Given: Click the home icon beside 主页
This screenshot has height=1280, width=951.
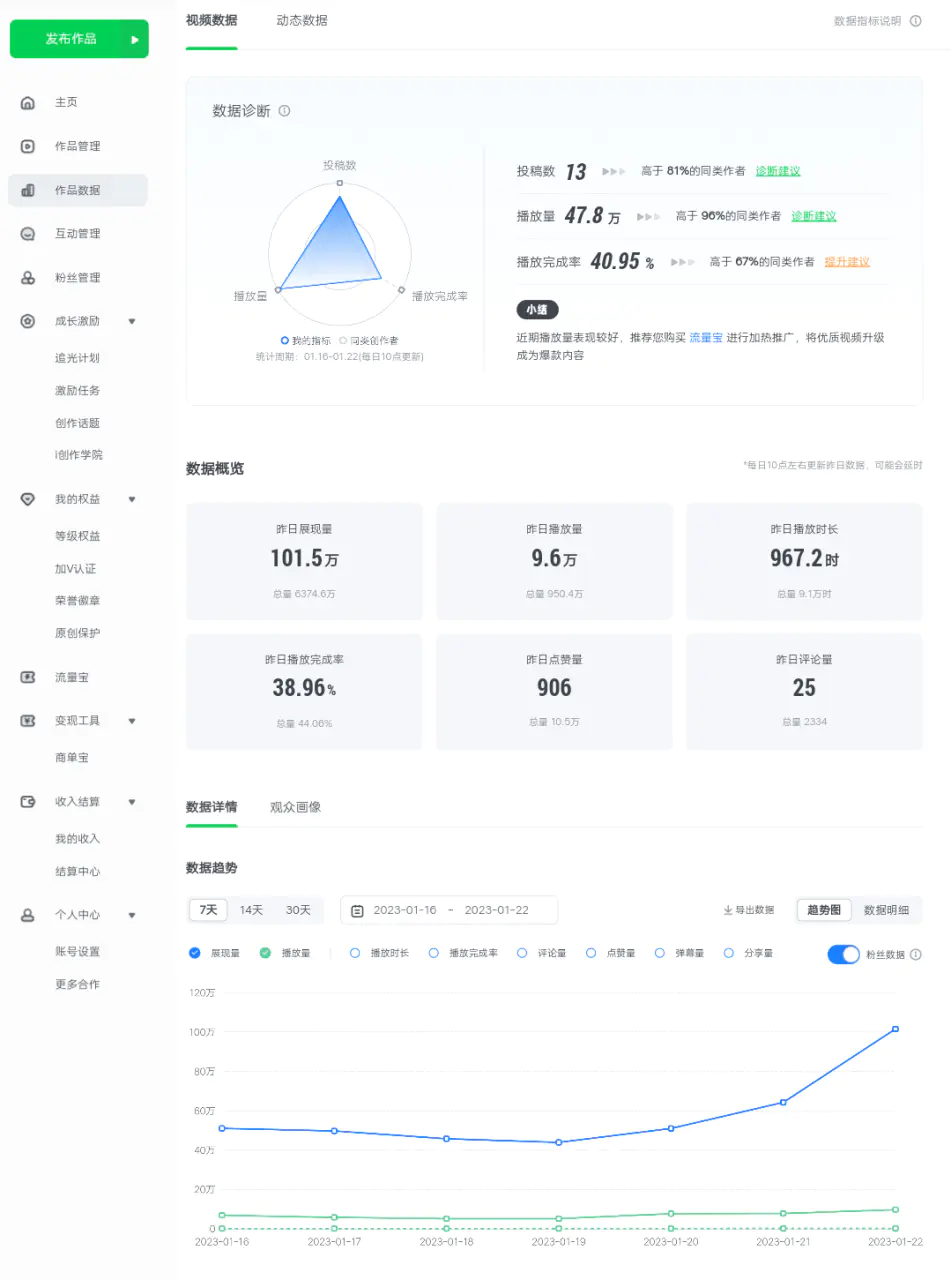Looking at the screenshot, I should coord(28,103).
